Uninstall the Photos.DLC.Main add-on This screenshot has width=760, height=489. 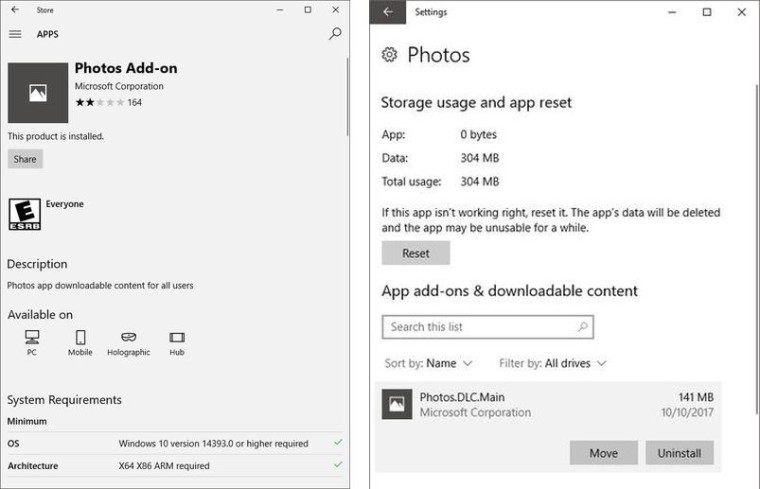679,453
